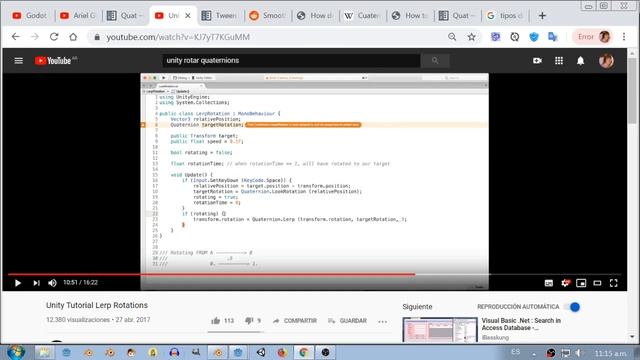Open the create video camera icon
Image resolution: width=640 pixels, height=360 pixels.
(537, 61)
